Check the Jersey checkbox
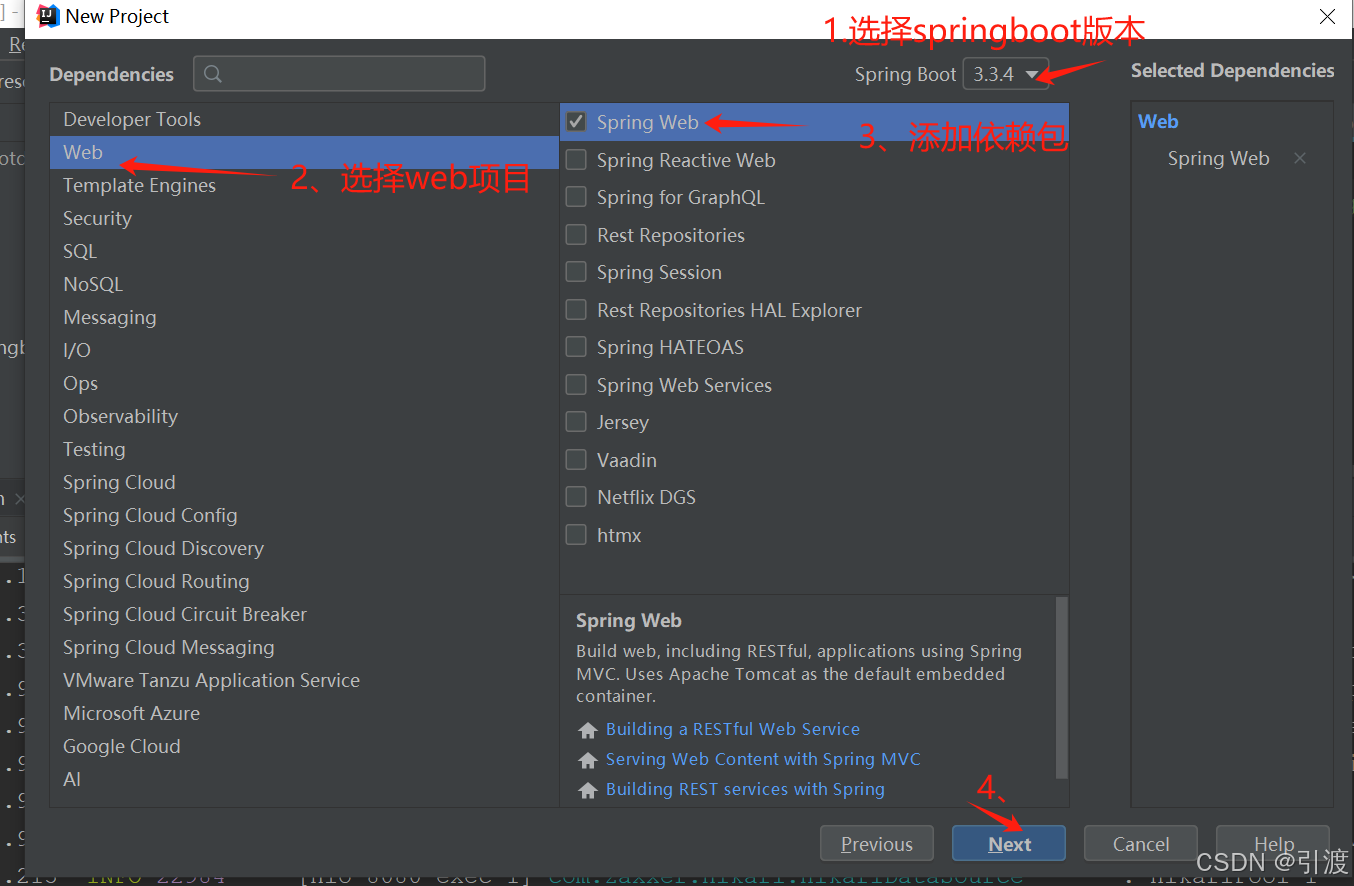 (x=576, y=422)
